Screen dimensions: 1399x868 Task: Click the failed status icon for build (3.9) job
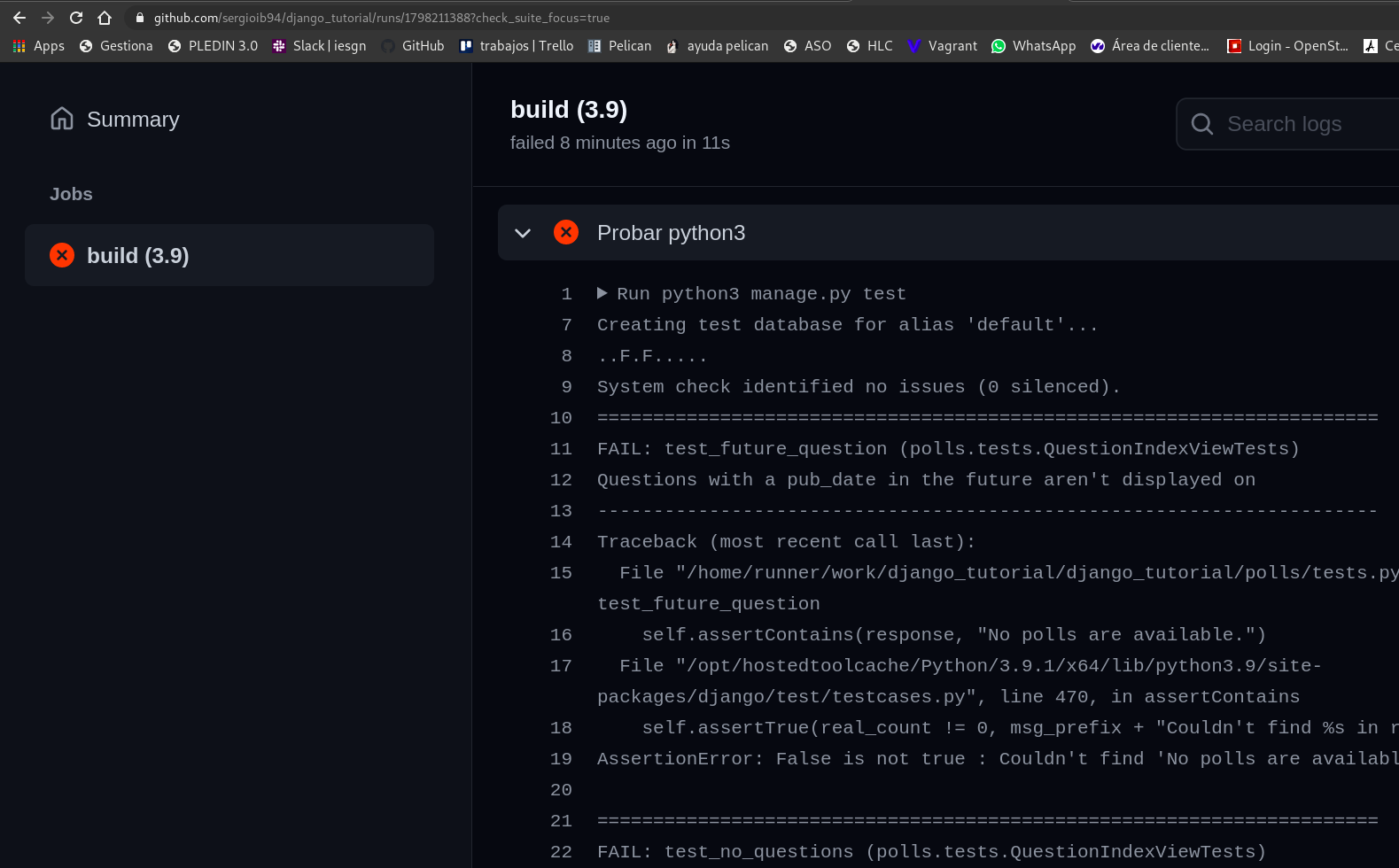coord(62,255)
